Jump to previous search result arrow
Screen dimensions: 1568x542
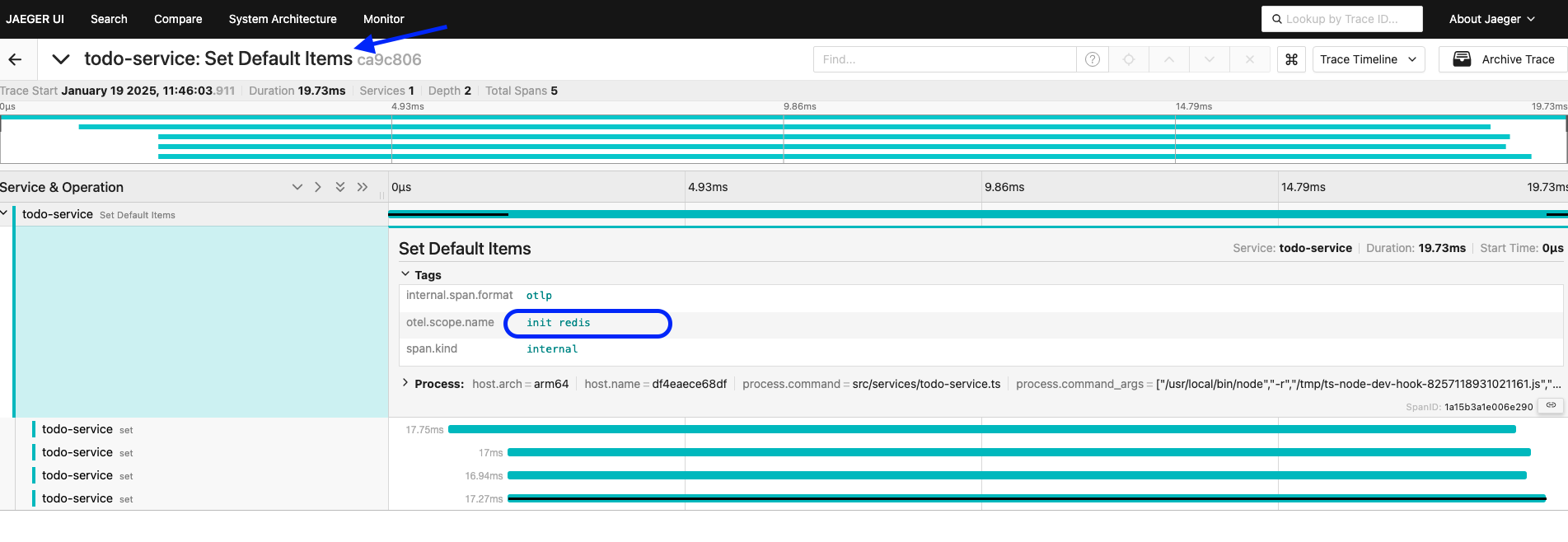[1169, 59]
